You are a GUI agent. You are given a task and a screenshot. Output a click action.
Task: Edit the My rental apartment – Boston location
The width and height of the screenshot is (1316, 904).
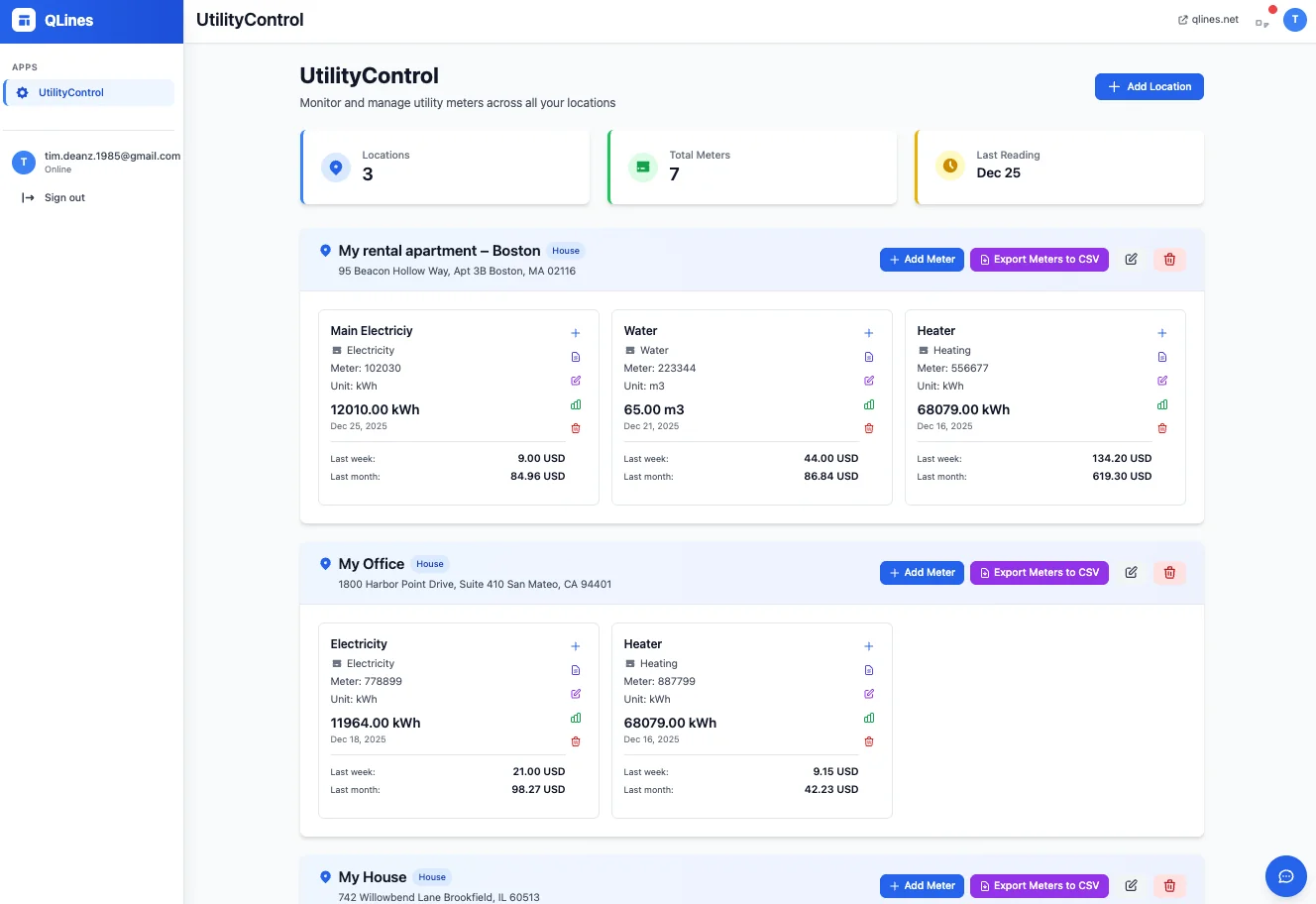[x=1131, y=260]
